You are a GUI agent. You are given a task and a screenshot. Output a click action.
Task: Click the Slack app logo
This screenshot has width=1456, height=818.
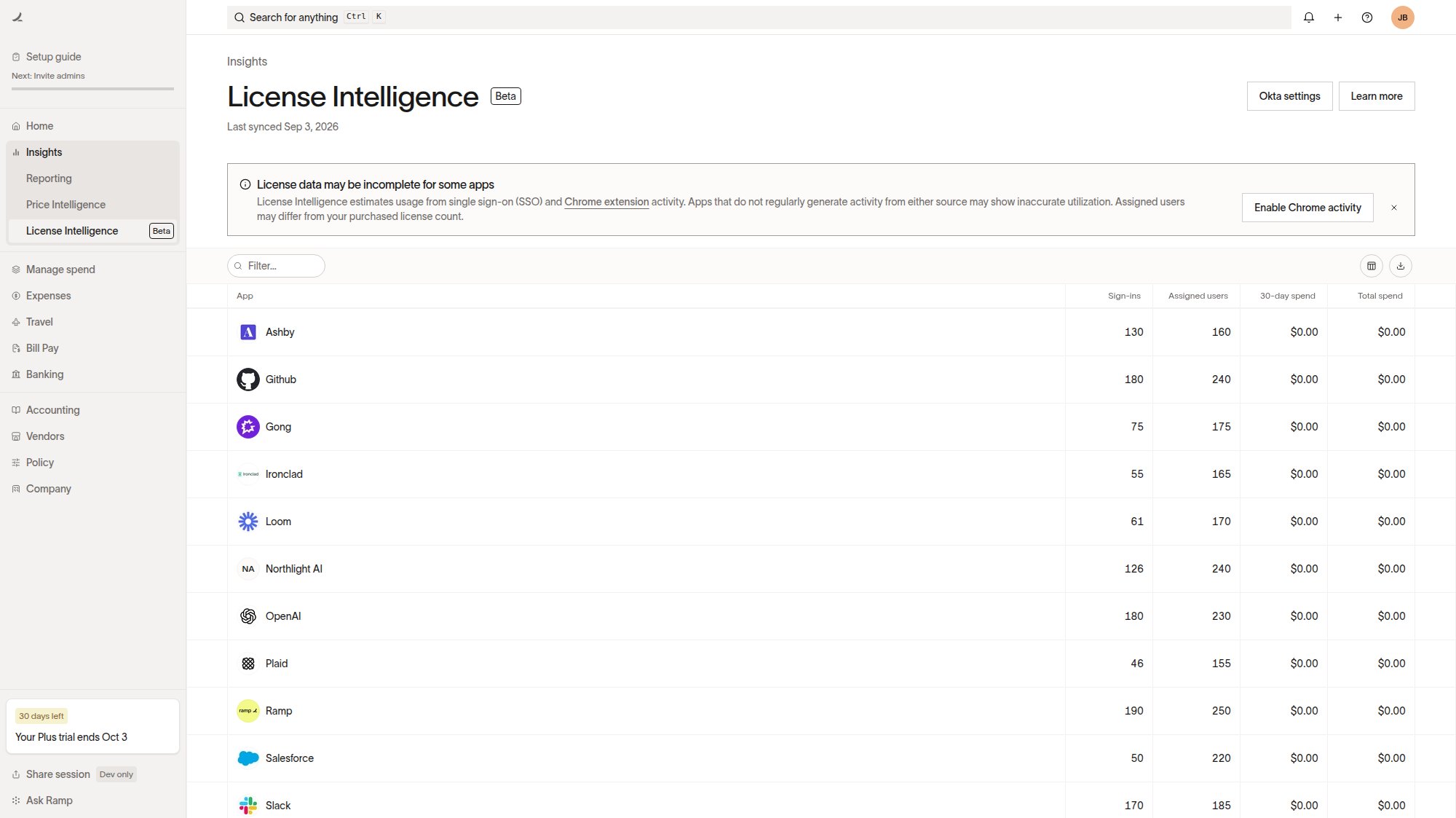point(248,806)
